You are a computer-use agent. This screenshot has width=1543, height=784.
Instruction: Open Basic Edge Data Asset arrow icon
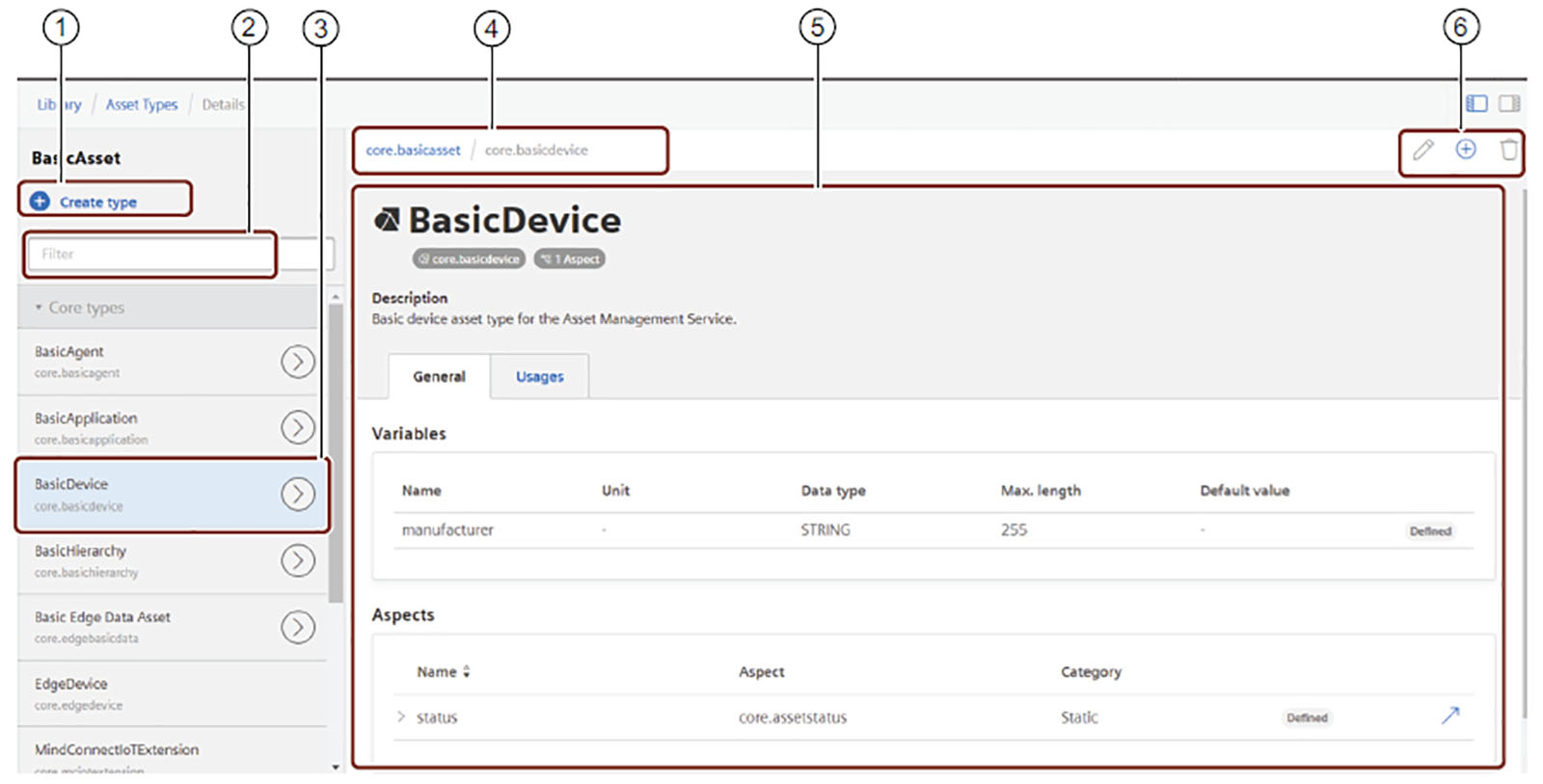pyautogui.click(x=298, y=627)
